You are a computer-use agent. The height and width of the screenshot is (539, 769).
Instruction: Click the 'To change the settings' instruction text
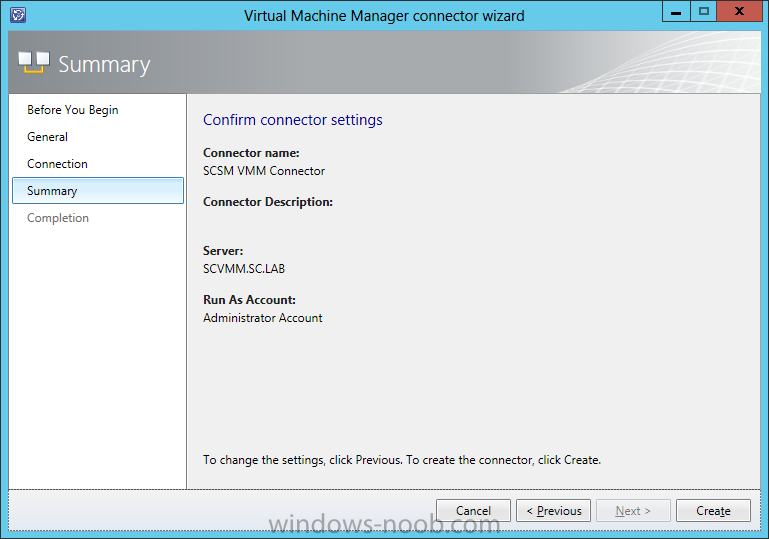pyautogui.click(x=402, y=460)
